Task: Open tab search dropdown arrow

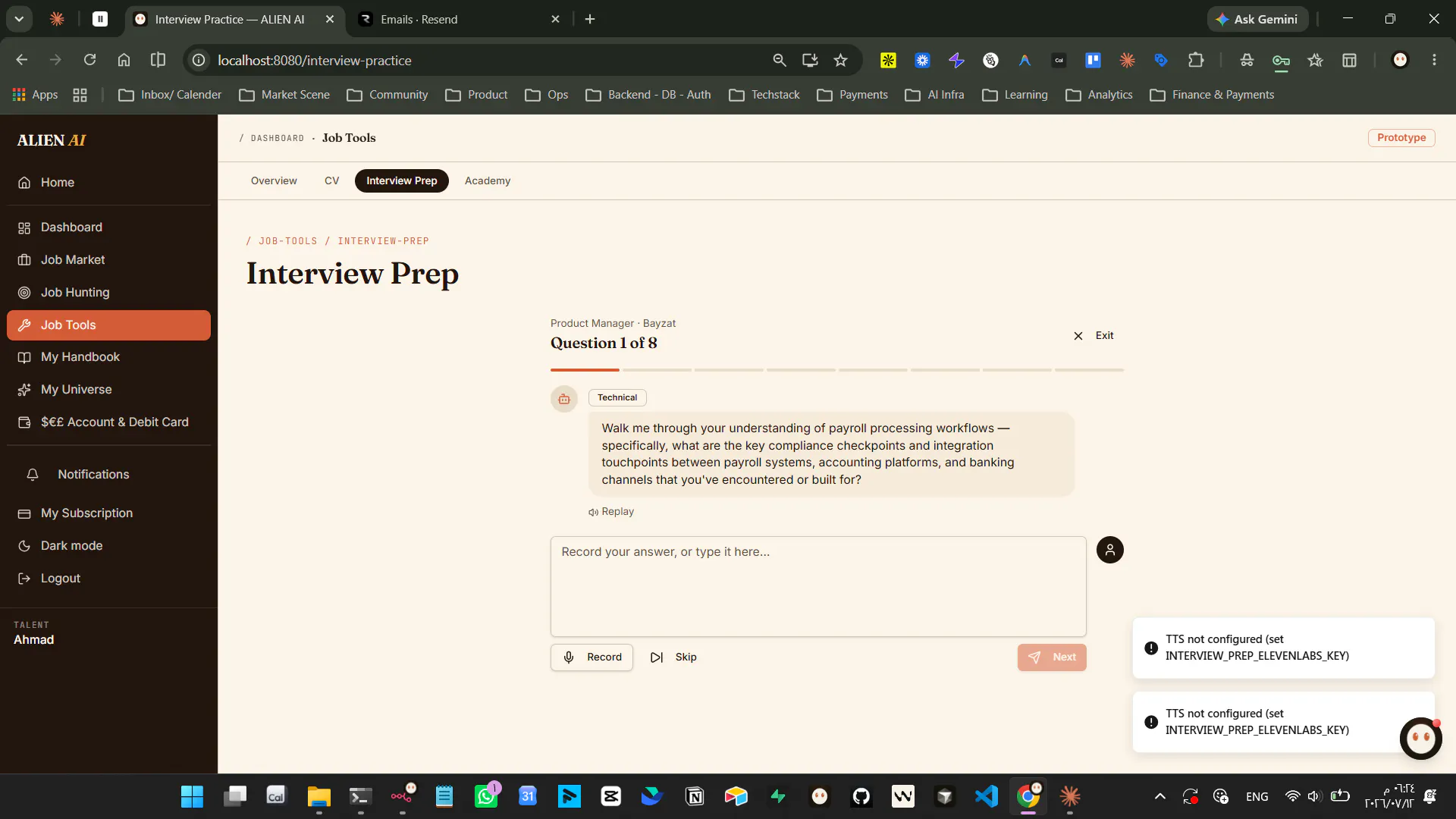Action: pos(19,20)
